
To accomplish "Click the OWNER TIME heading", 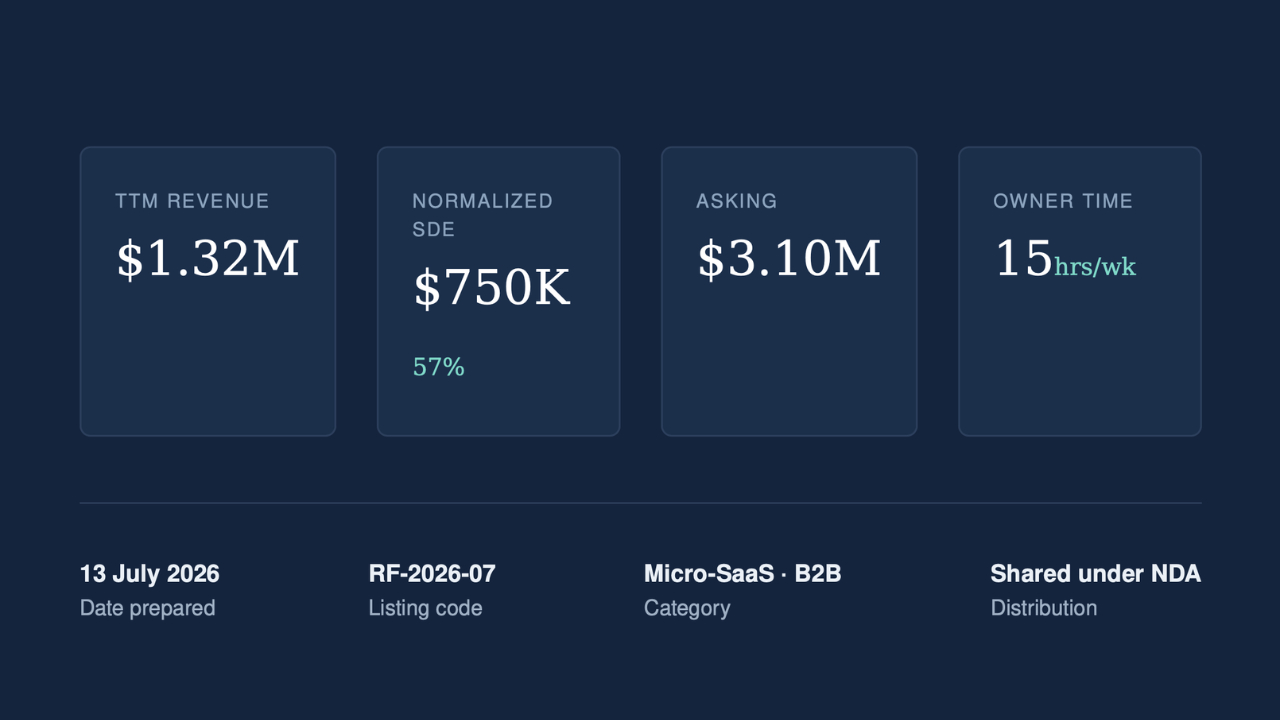I will coord(1063,201).
